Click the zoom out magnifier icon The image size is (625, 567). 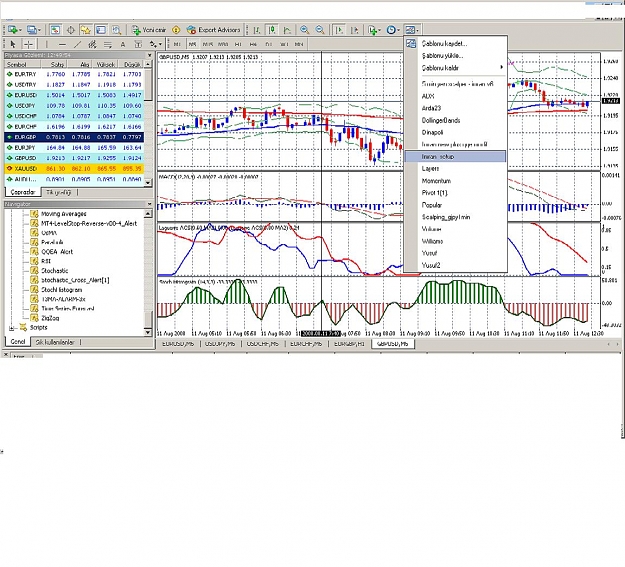click(x=320, y=30)
